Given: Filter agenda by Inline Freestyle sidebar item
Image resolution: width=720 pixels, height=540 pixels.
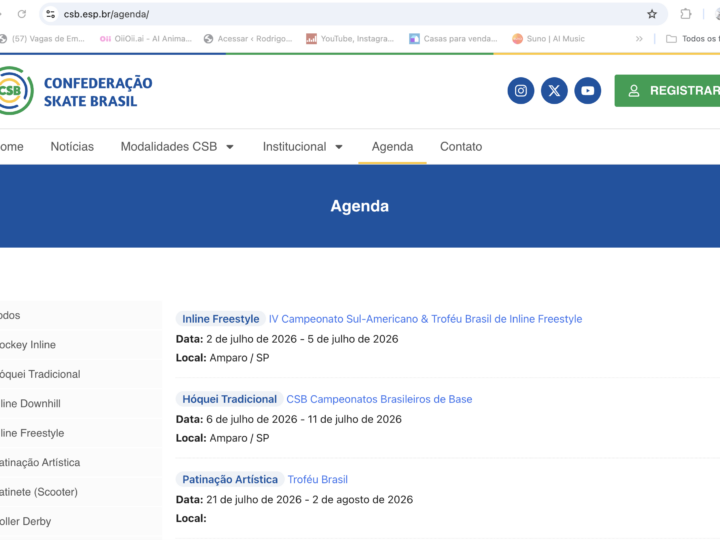Looking at the screenshot, I should click(81, 433).
